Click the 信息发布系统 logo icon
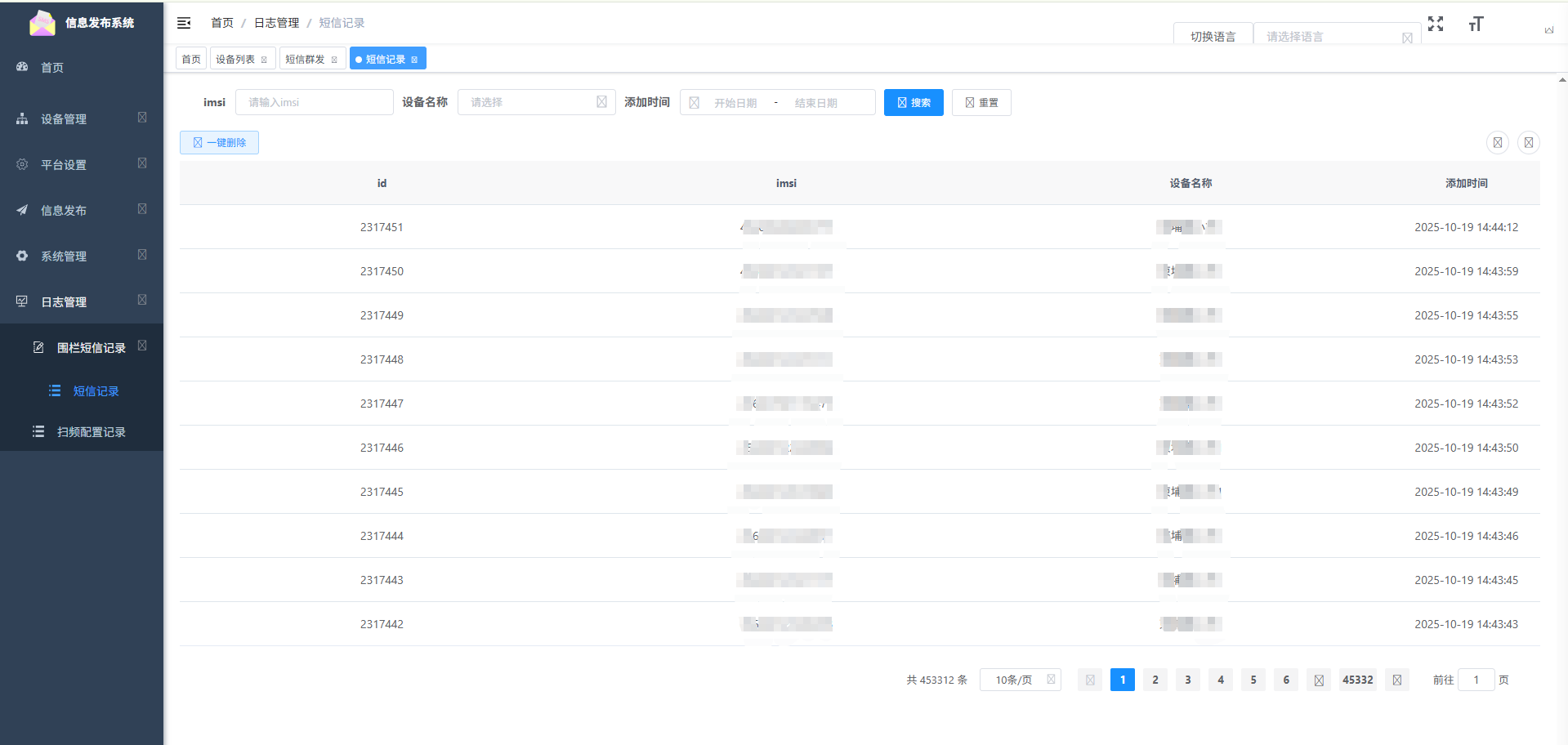1568x745 pixels. click(x=42, y=23)
